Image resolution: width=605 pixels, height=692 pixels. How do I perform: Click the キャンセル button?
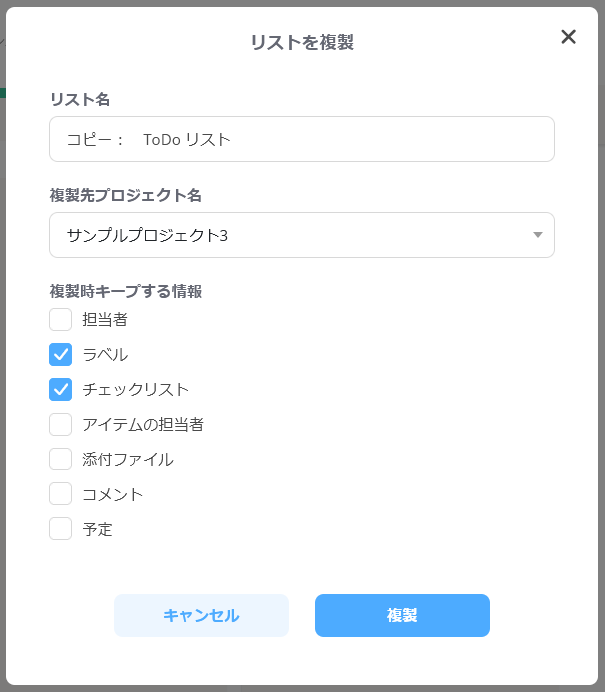(x=201, y=615)
